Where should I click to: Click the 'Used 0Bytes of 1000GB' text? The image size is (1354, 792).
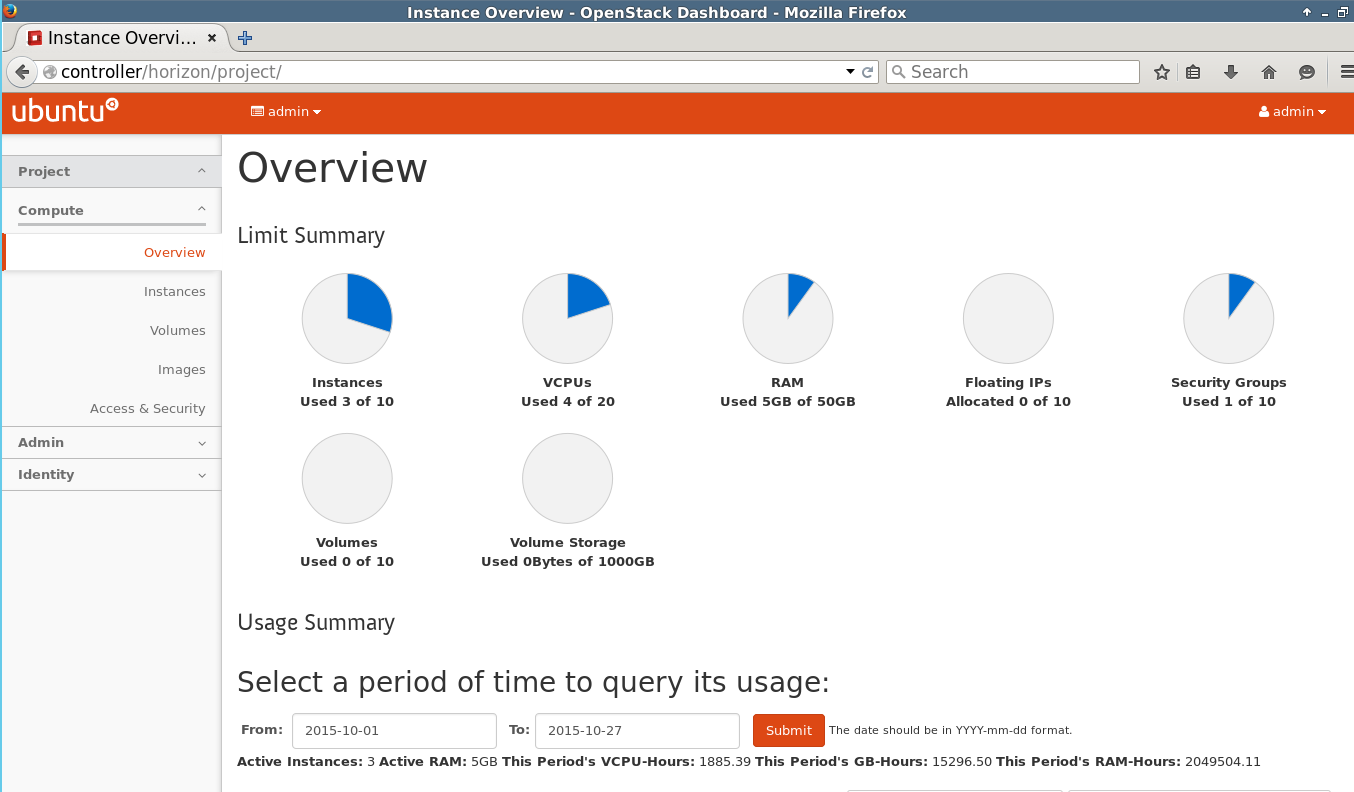568,561
